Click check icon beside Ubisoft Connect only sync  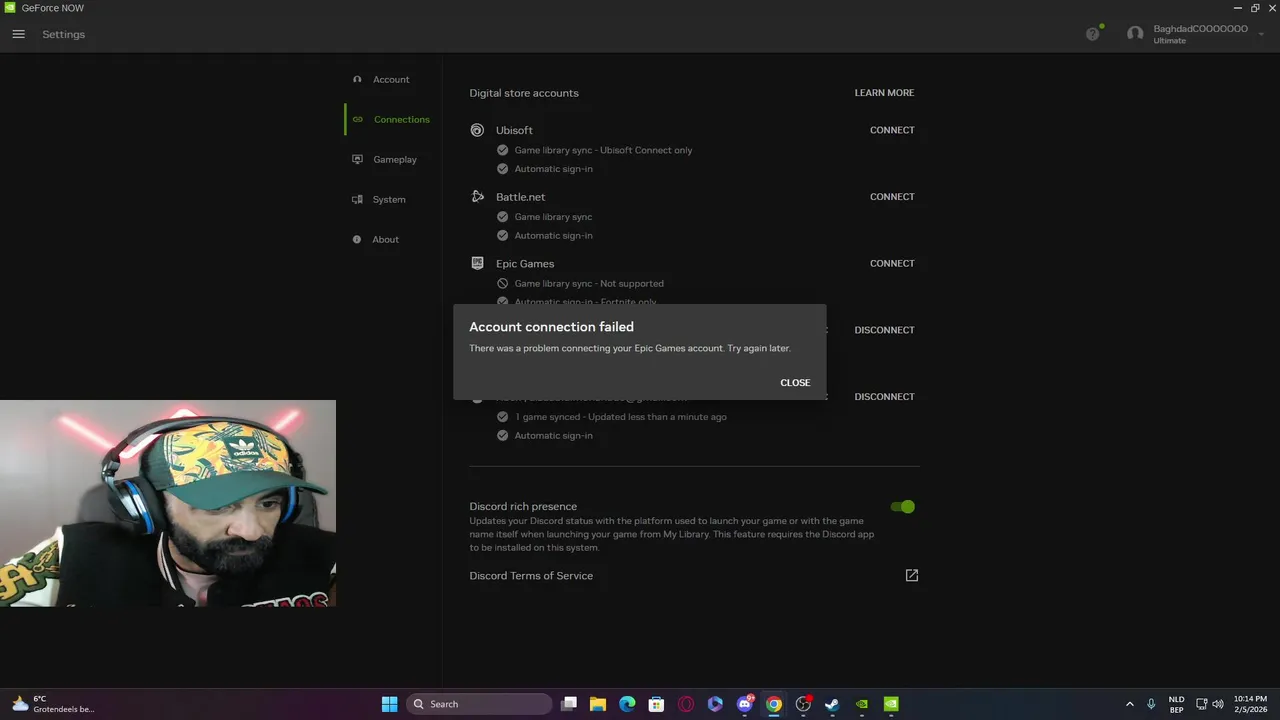503,150
